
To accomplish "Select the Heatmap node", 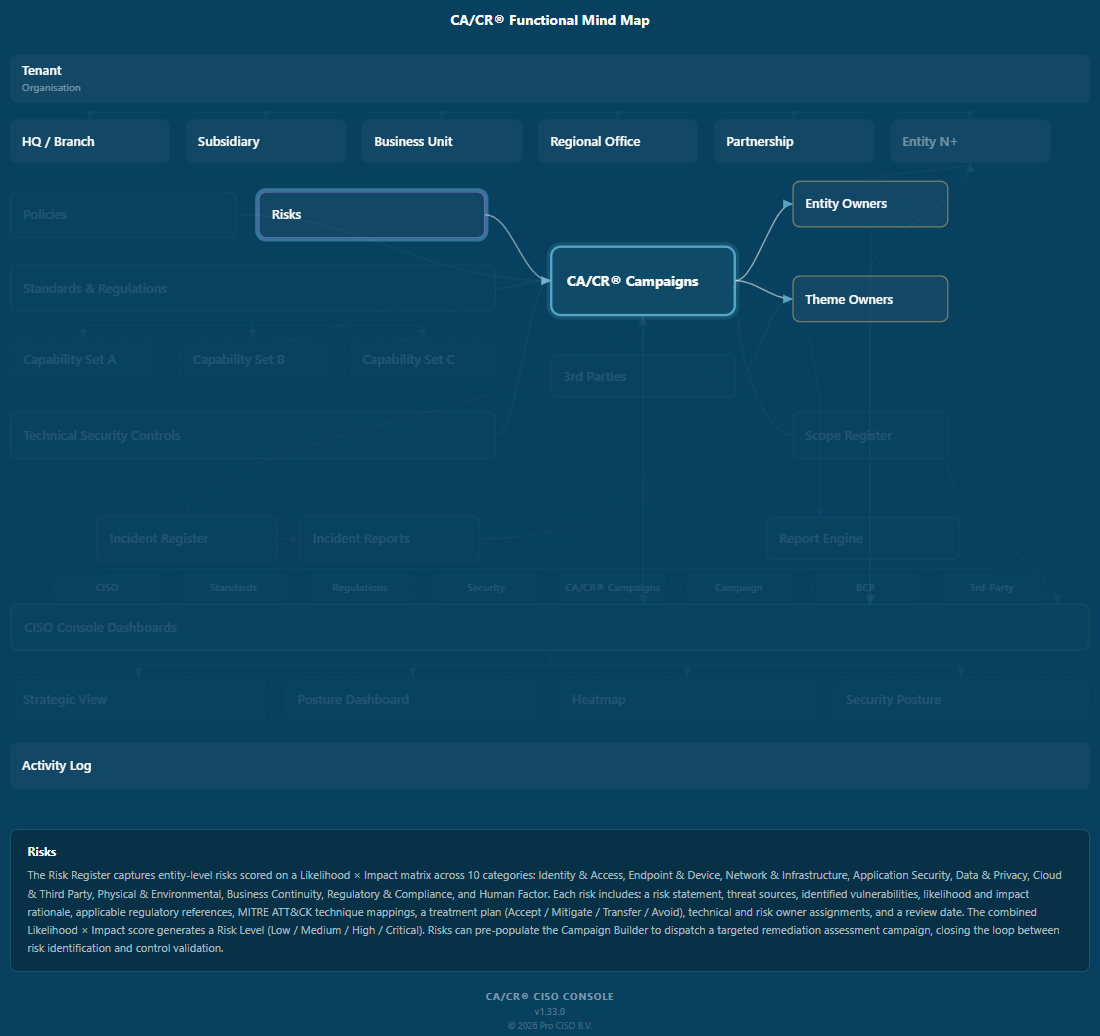I will click(687, 699).
